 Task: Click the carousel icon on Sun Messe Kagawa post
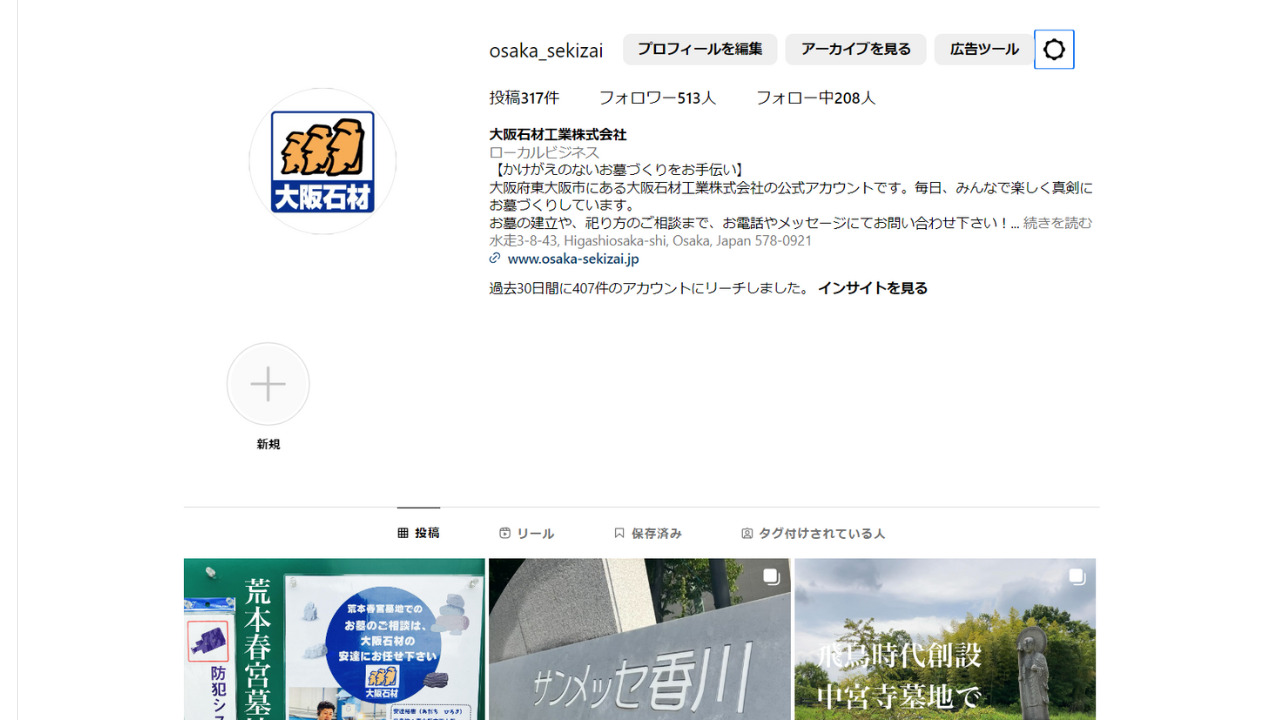(771, 576)
